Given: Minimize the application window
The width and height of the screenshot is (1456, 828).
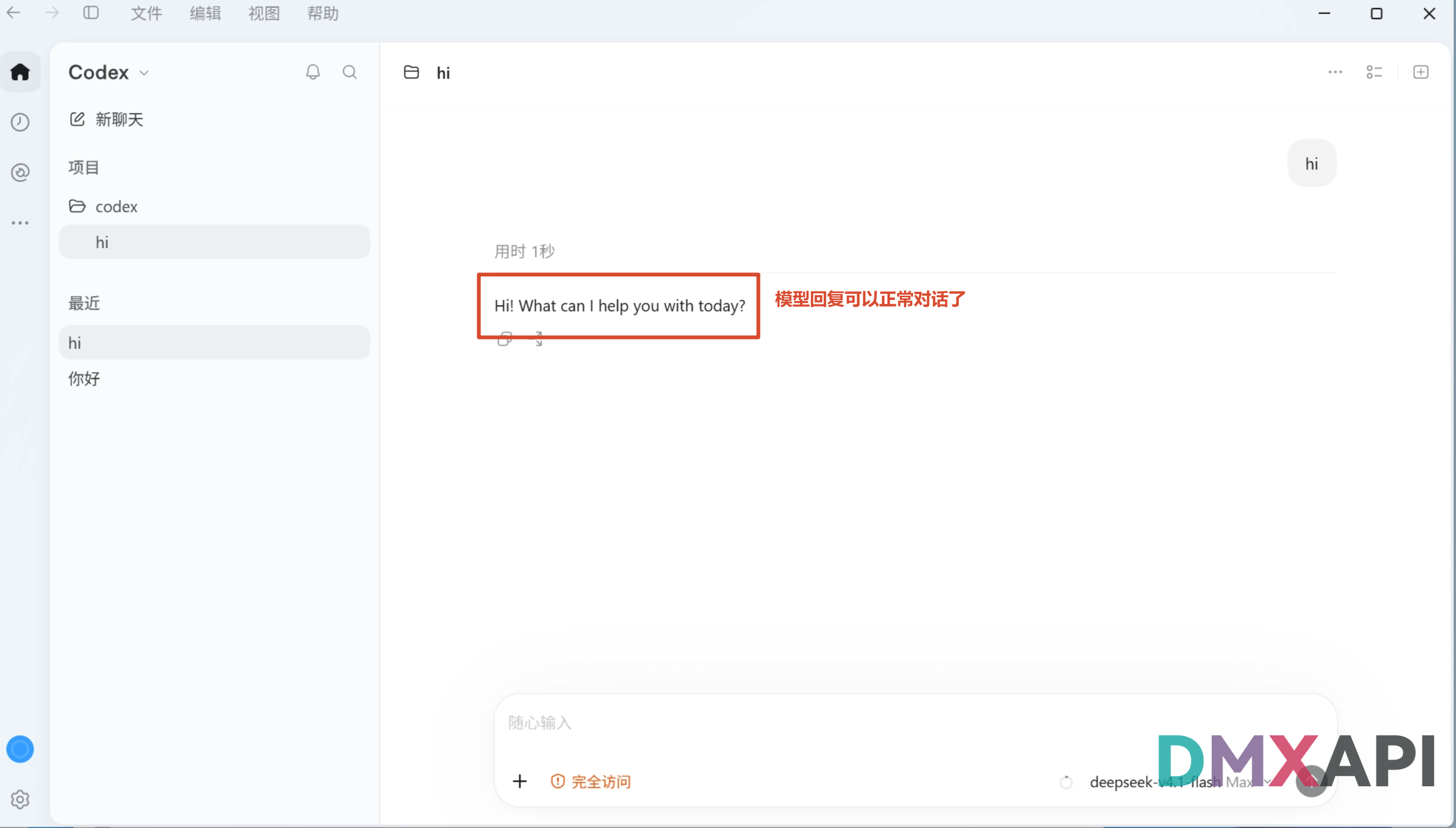Looking at the screenshot, I should [1324, 13].
